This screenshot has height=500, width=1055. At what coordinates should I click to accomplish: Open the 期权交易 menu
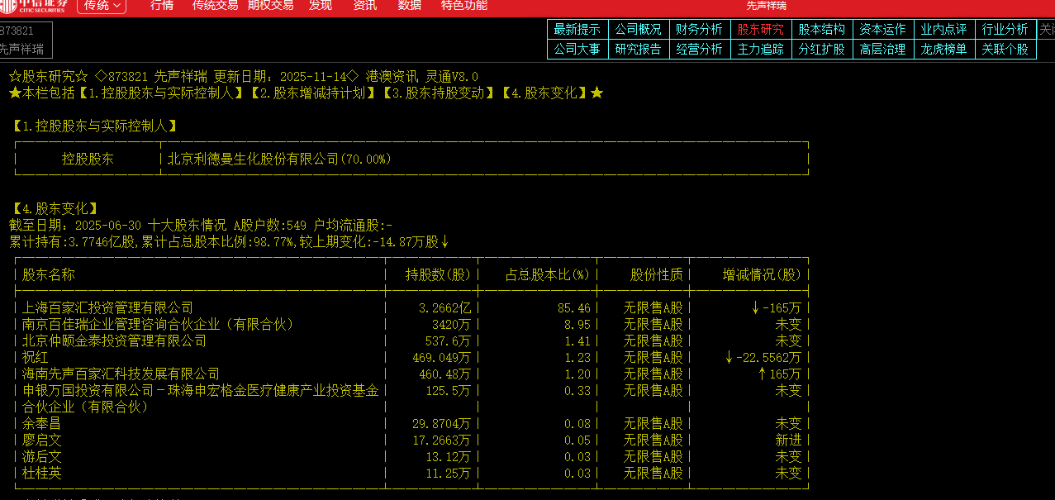270,5
